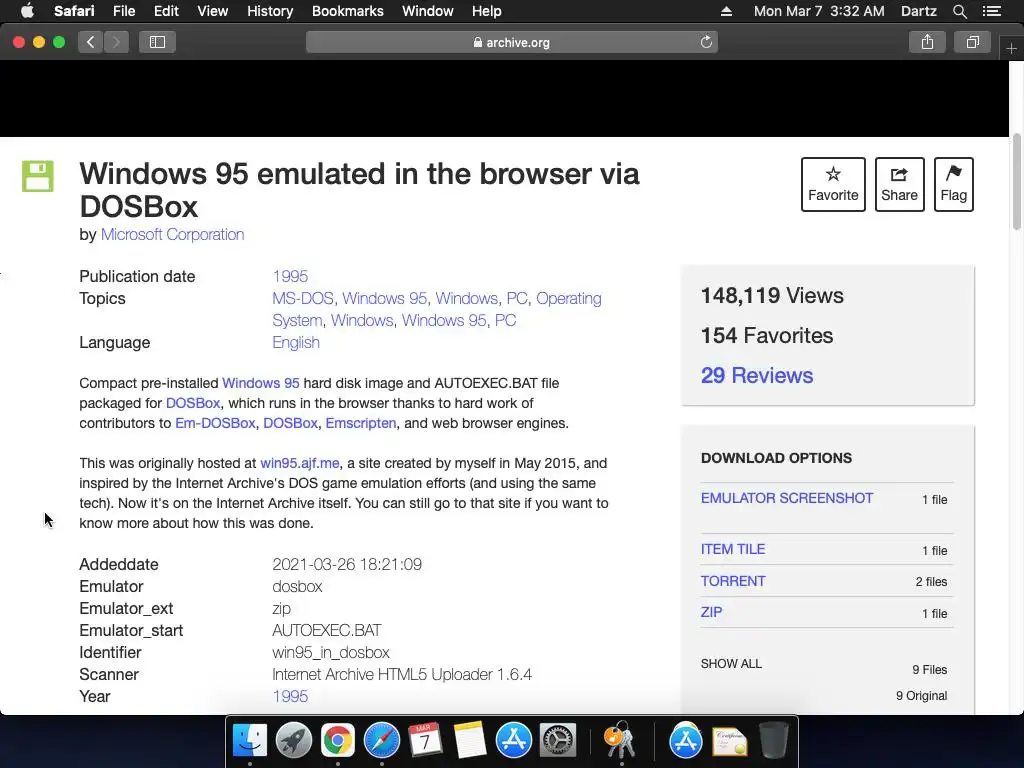Open the TORRENT download option

(x=733, y=581)
